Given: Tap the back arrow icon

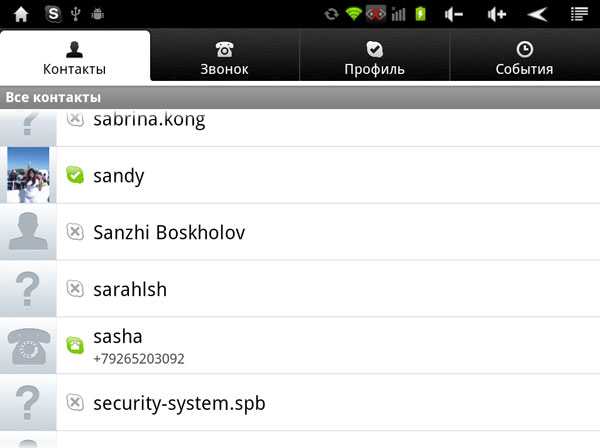Looking at the screenshot, I should (x=538, y=15).
